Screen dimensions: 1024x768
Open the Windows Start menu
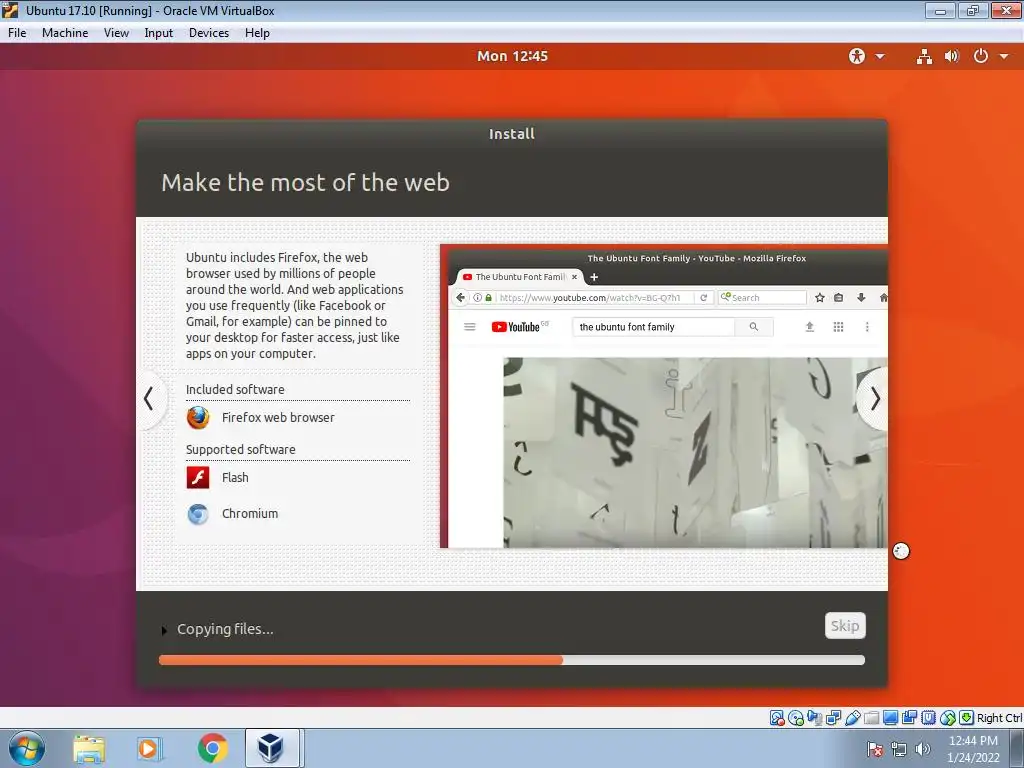click(27, 748)
